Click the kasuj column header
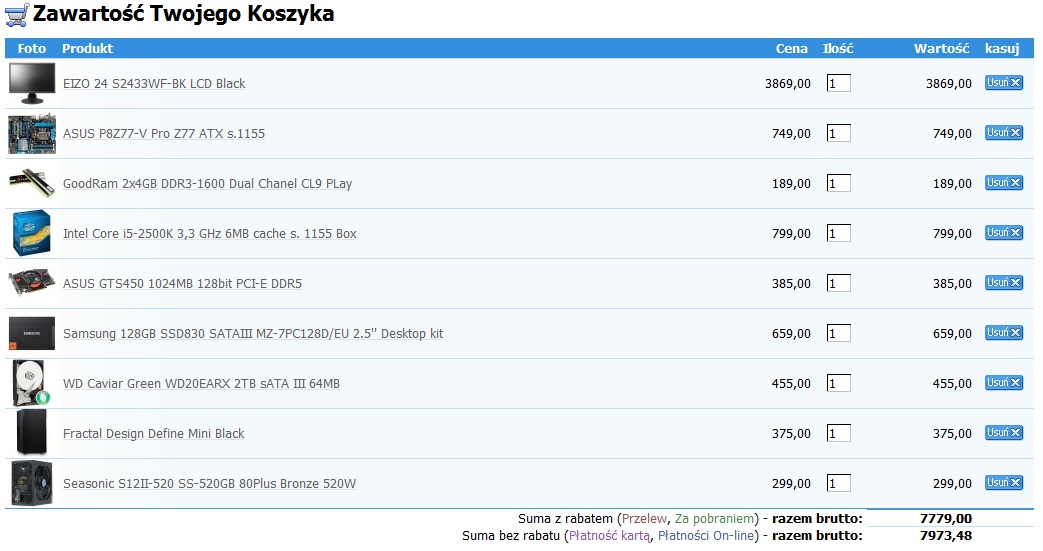This screenshot has height=551, width=1043. click(x=1002, y=49)
